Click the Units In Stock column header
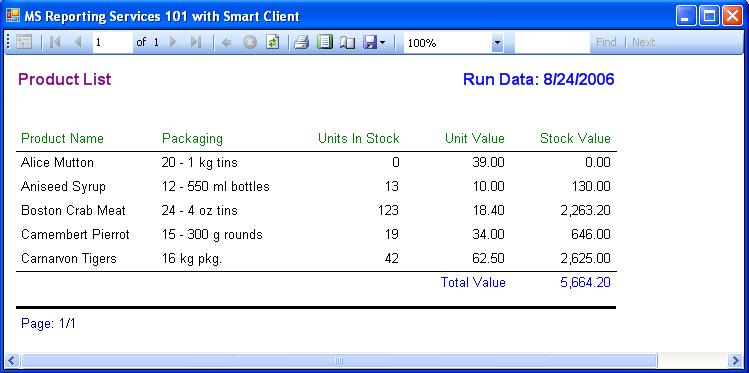This screenshot has width=749, height=373. click(x=359, y=139)
